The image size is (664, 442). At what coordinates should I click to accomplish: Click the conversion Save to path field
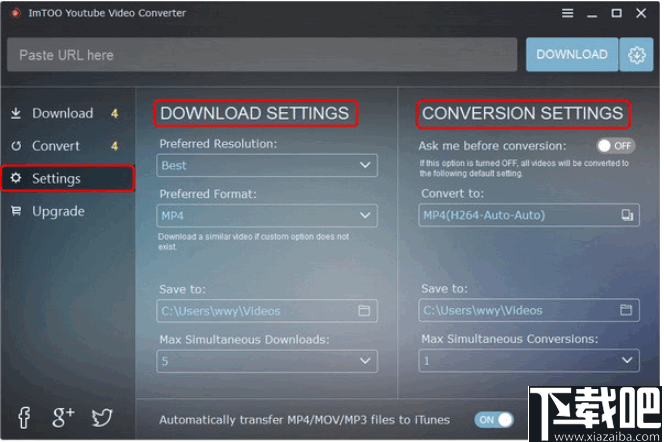[x=529, y=310]
